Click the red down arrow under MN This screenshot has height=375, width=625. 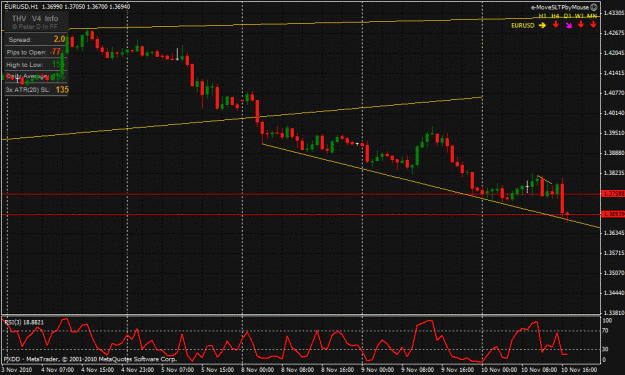point(593,25)
